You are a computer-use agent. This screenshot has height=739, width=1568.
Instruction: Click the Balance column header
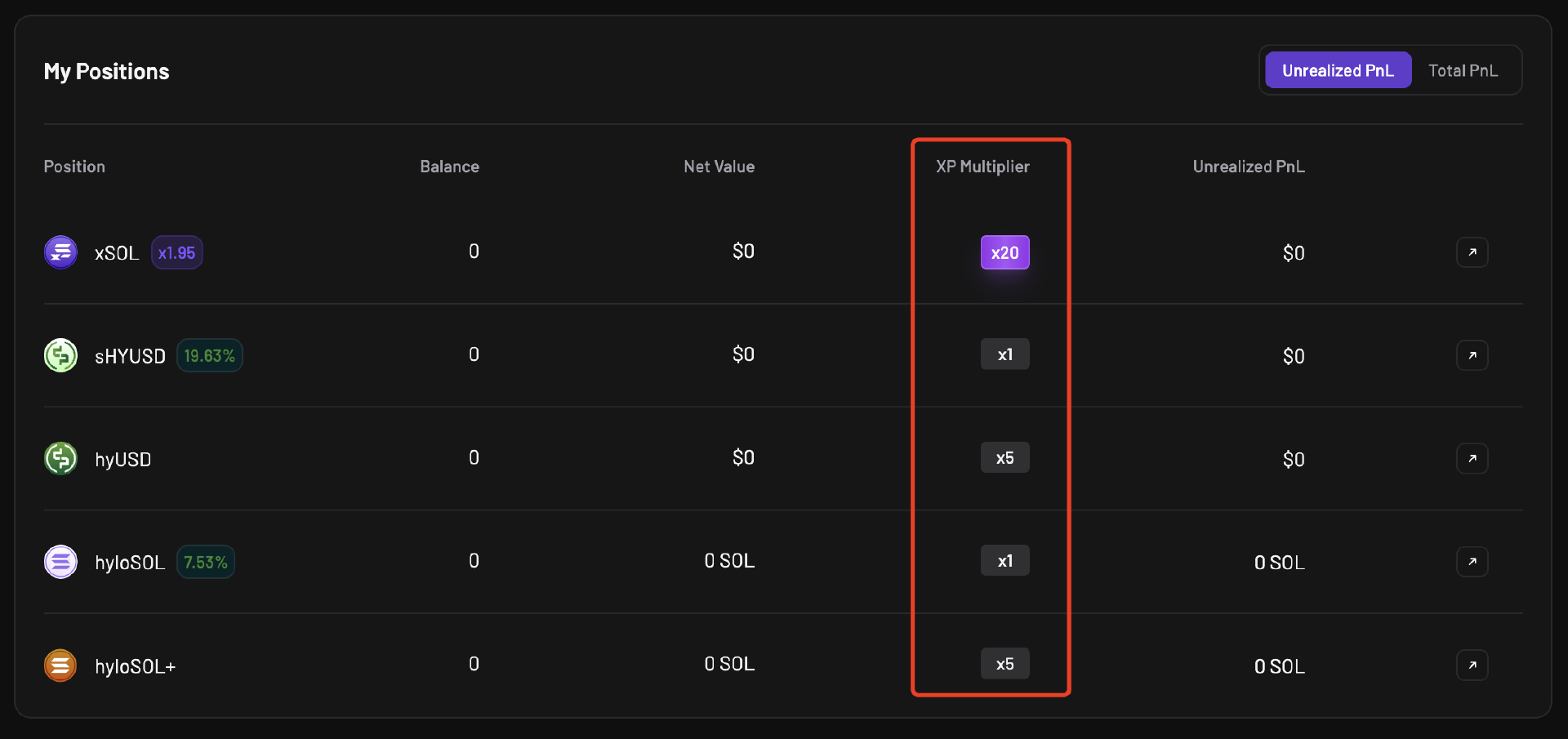pos(449,167)
